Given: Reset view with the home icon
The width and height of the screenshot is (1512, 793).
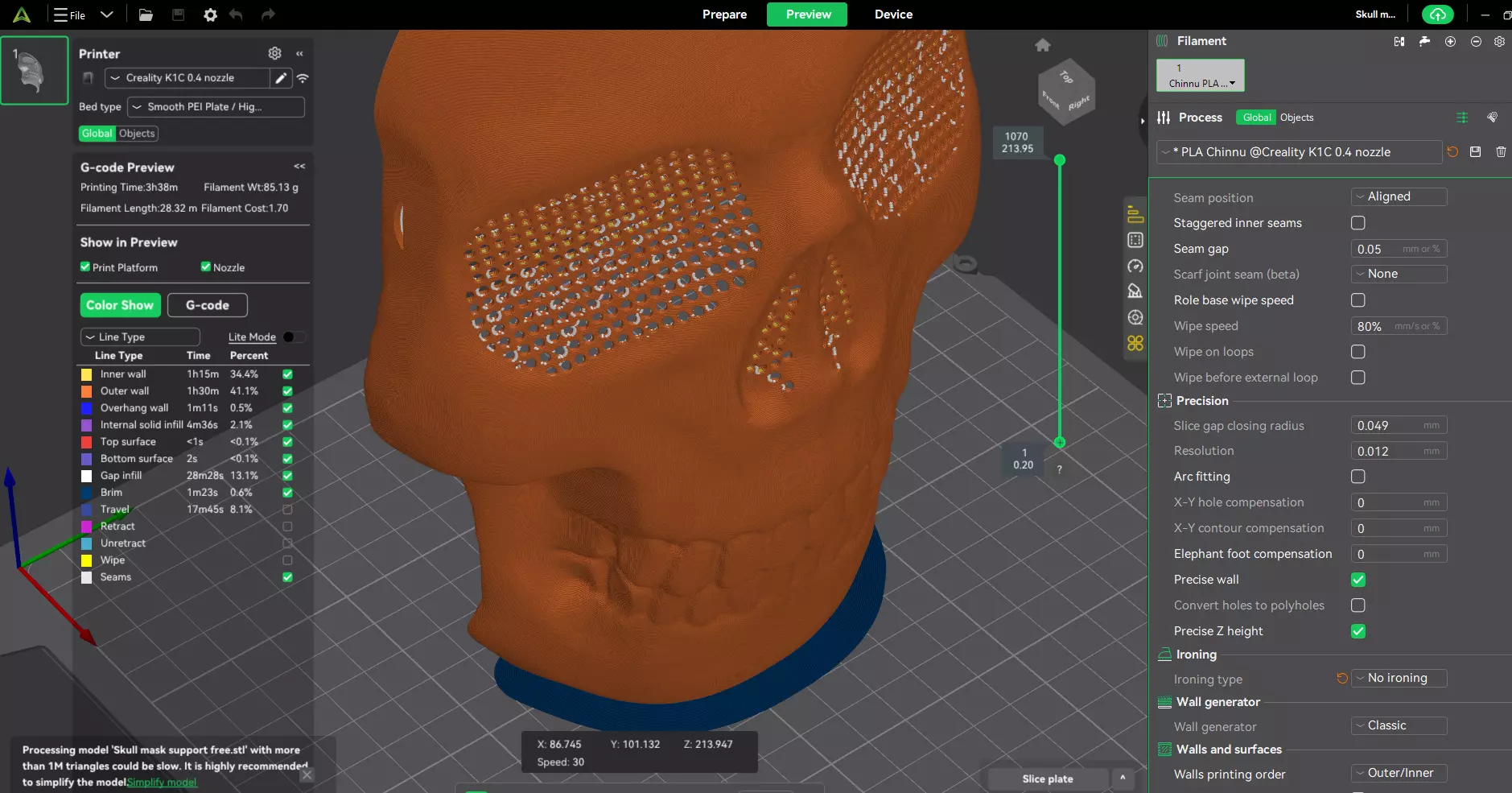Looking at the screenshot, I should [x=1043, y=45].
